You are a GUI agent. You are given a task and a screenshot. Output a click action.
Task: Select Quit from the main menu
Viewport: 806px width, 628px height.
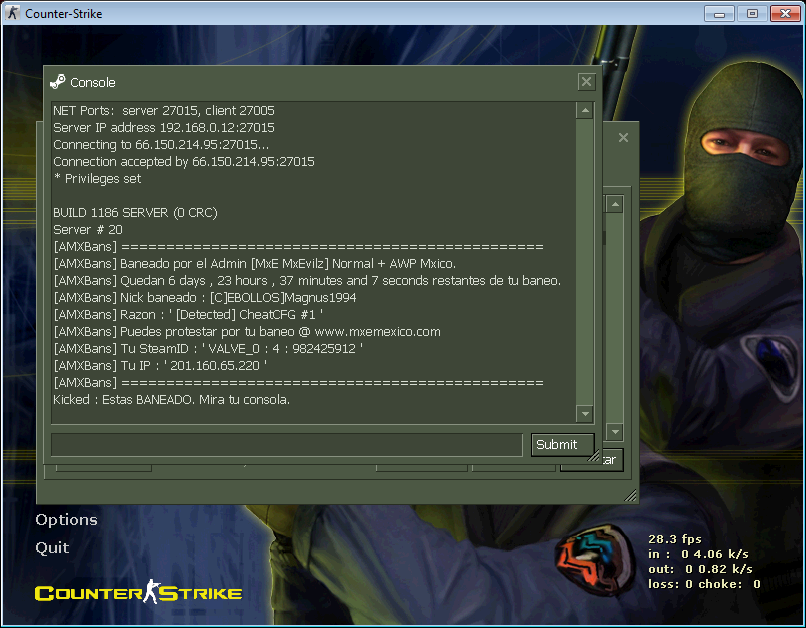tap(52, 548)
